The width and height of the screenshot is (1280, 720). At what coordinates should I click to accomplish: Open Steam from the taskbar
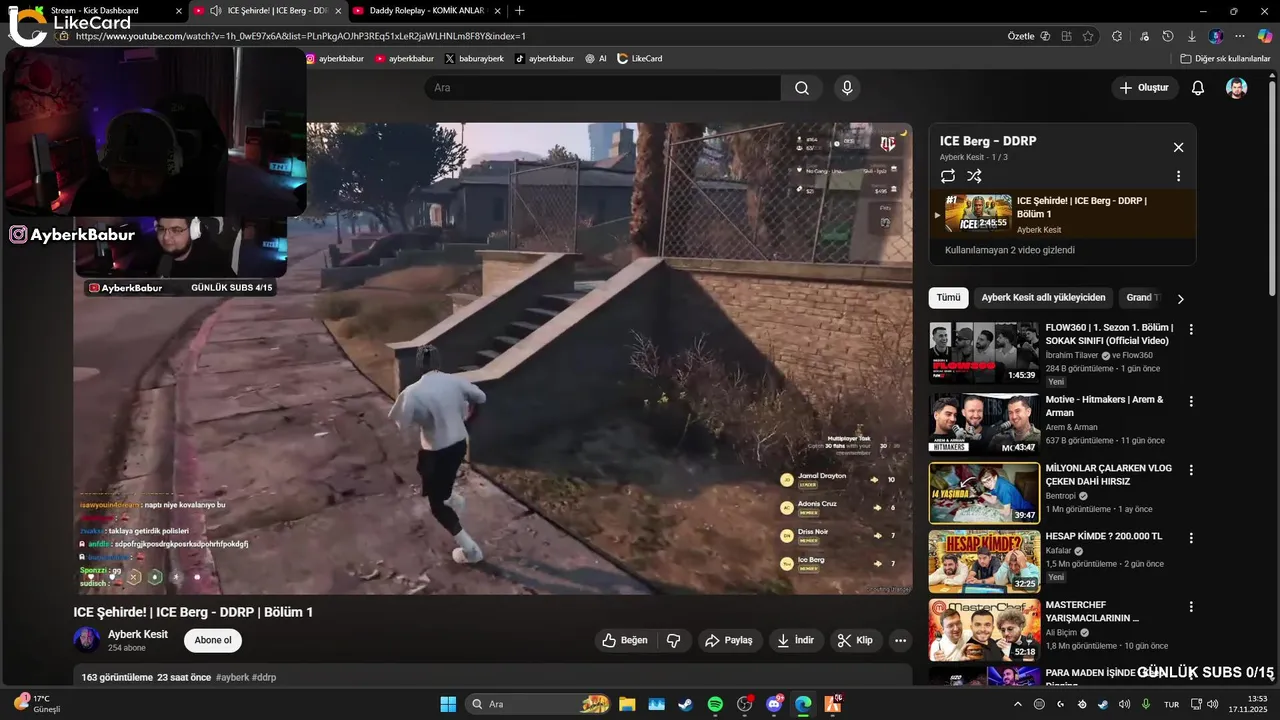[x=685, y=704]
